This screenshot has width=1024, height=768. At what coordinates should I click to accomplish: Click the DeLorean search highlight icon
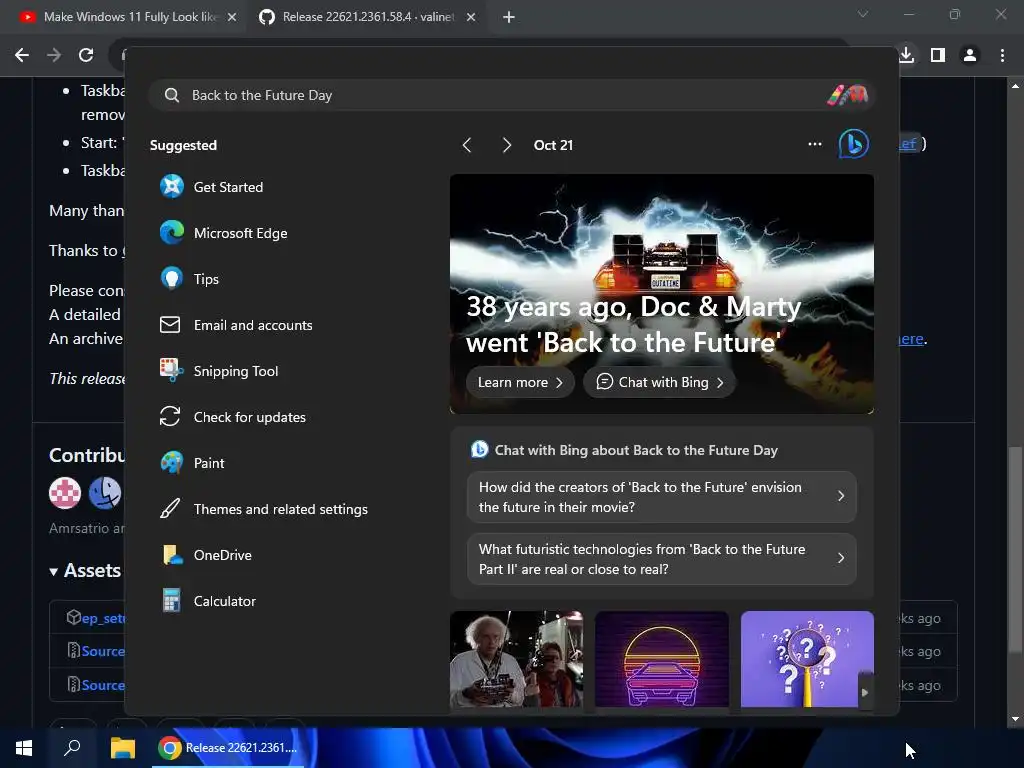(x=847, y=95)
